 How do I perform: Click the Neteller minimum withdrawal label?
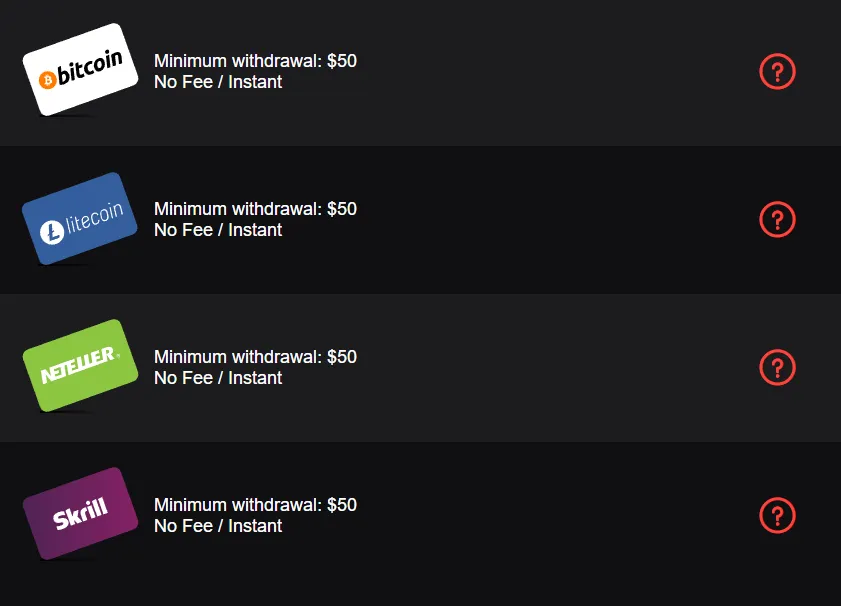click(x=255, y=356)
